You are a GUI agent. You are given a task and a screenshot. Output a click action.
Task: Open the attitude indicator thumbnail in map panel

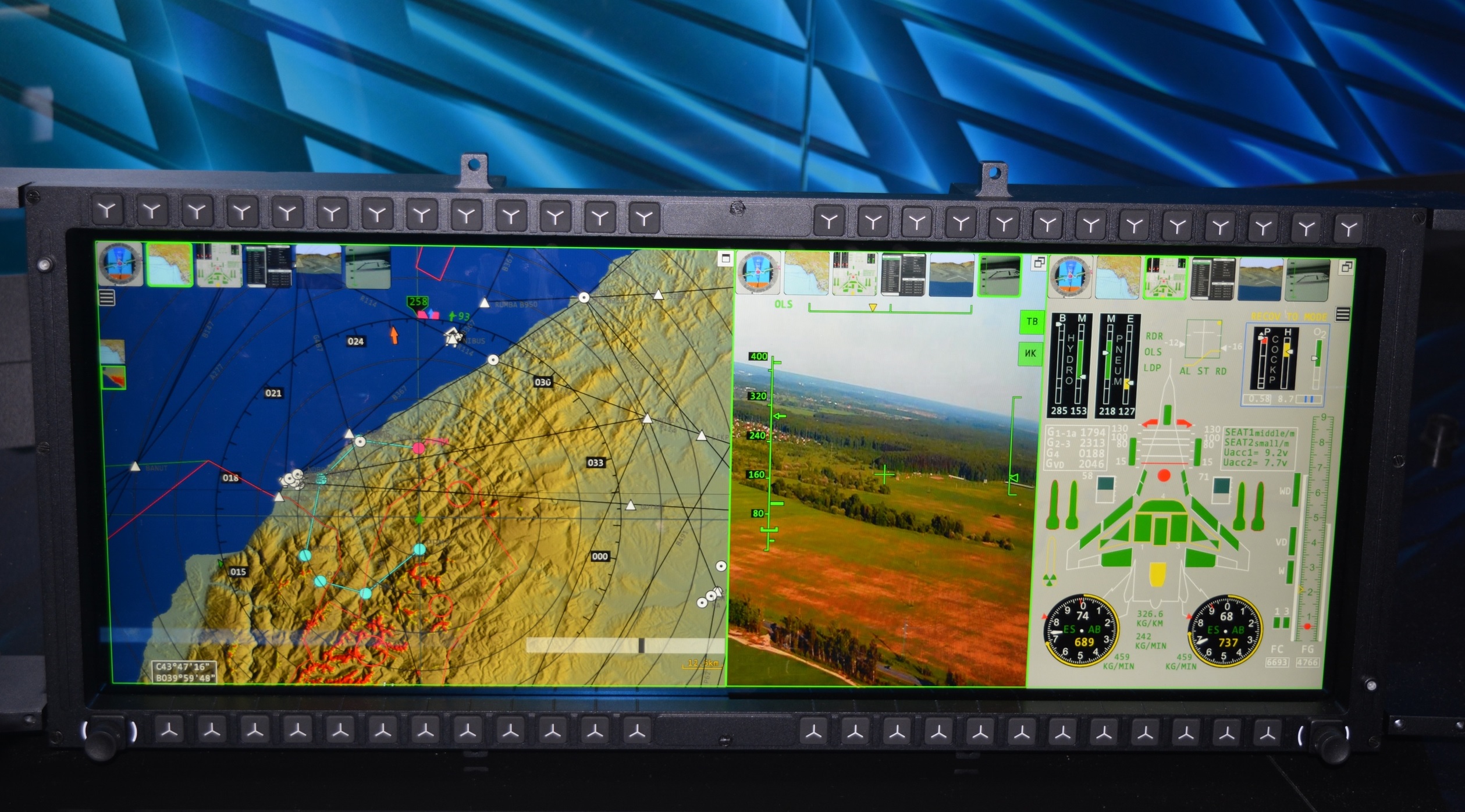(x=120, y=265)
